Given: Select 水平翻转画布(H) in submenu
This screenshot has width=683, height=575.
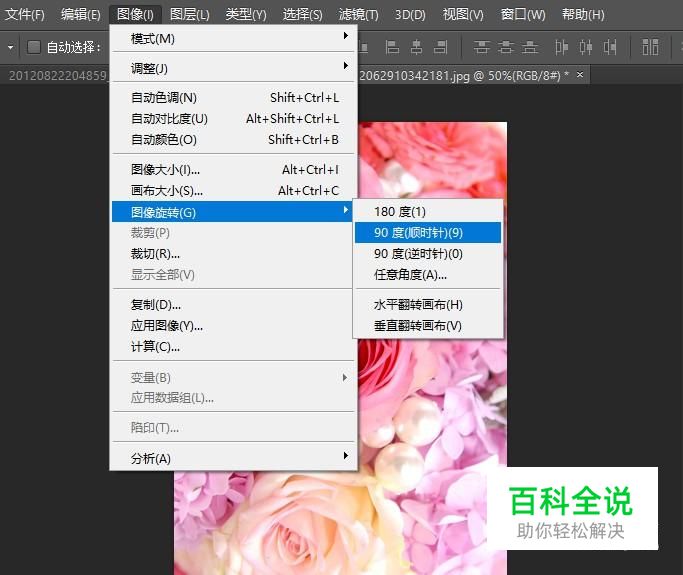Looking at the screenshot, I should coord(428,304).
